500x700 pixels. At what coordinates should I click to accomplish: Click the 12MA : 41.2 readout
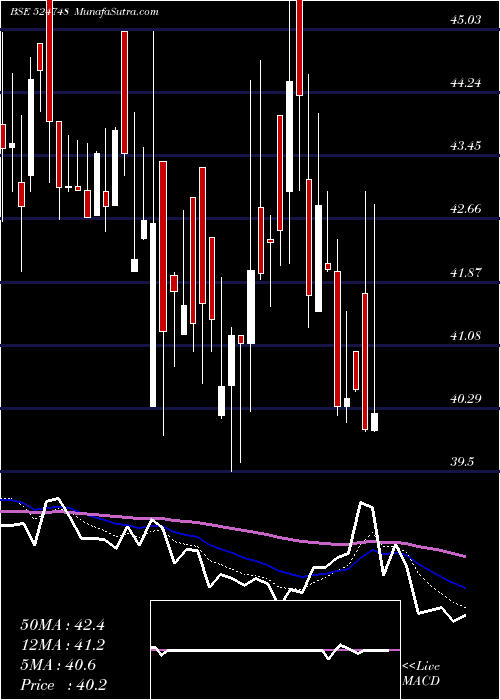click(x=62, y=645)
